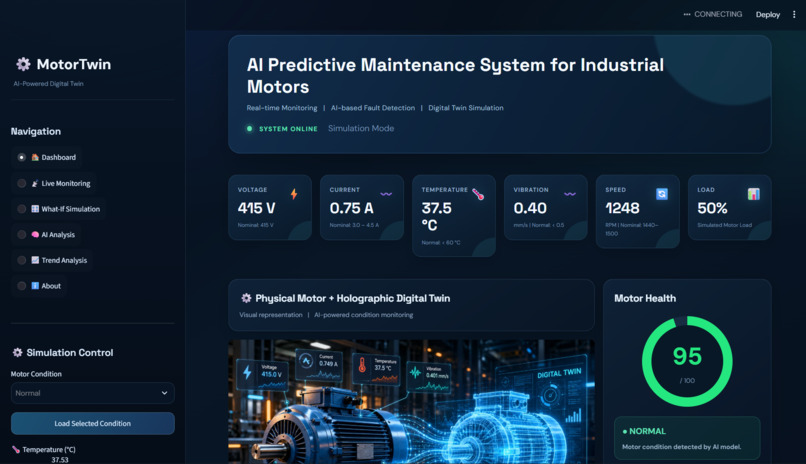Click the Current 0.75 A value
This screenshot has height=464, width=806.
[x=352, y=208]
